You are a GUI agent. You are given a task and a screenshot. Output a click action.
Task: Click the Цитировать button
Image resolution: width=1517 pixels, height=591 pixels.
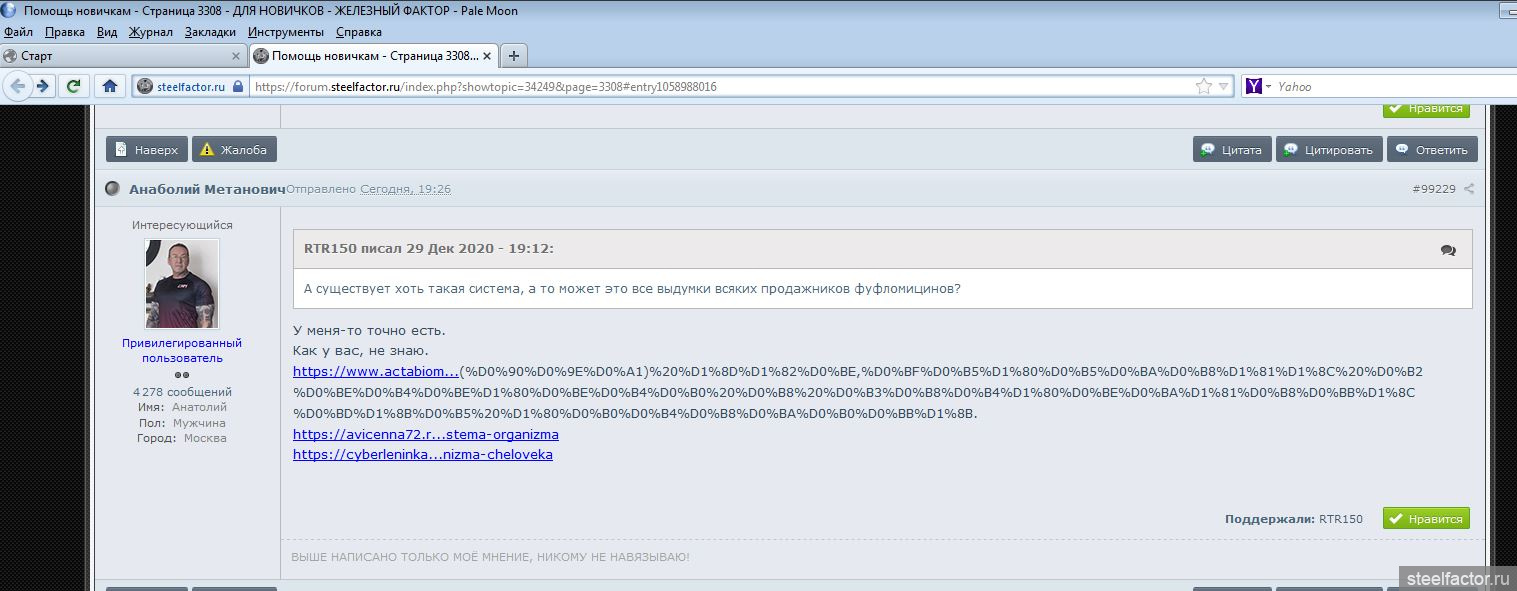click(x=1330, y=150)
